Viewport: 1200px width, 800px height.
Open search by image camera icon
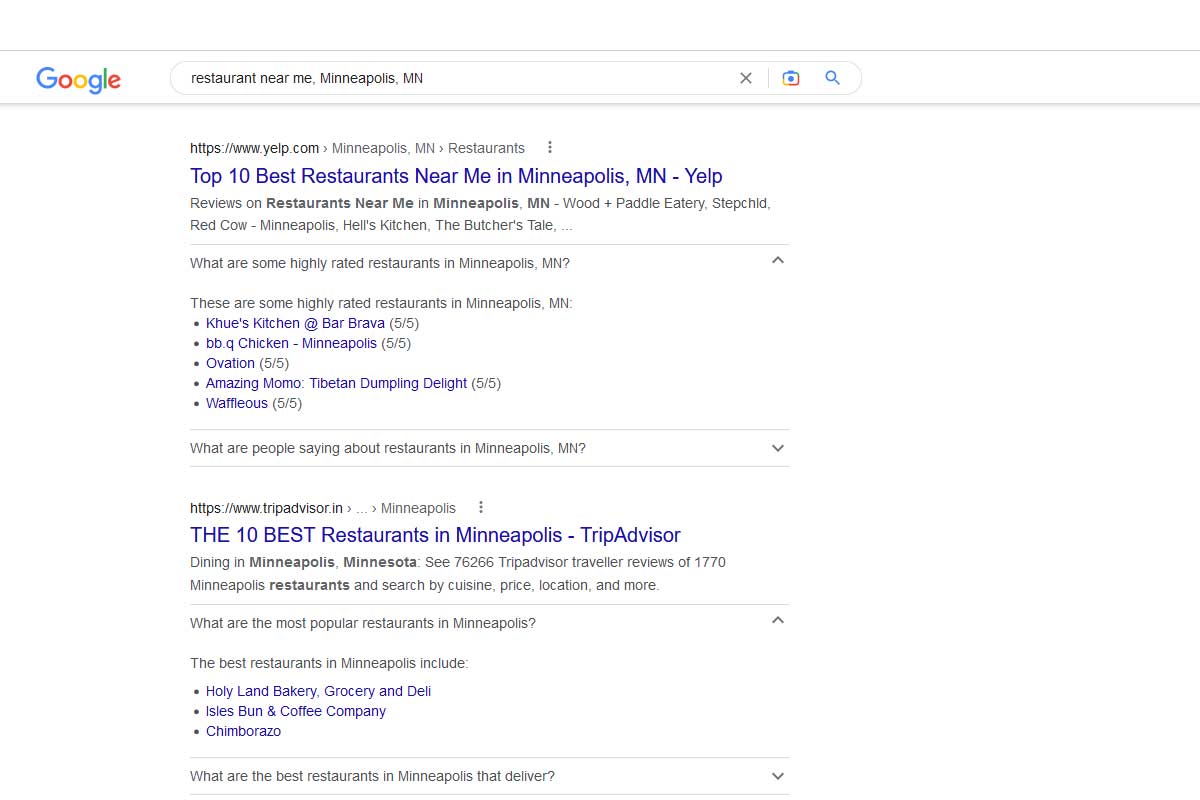(x=791, y=78)
